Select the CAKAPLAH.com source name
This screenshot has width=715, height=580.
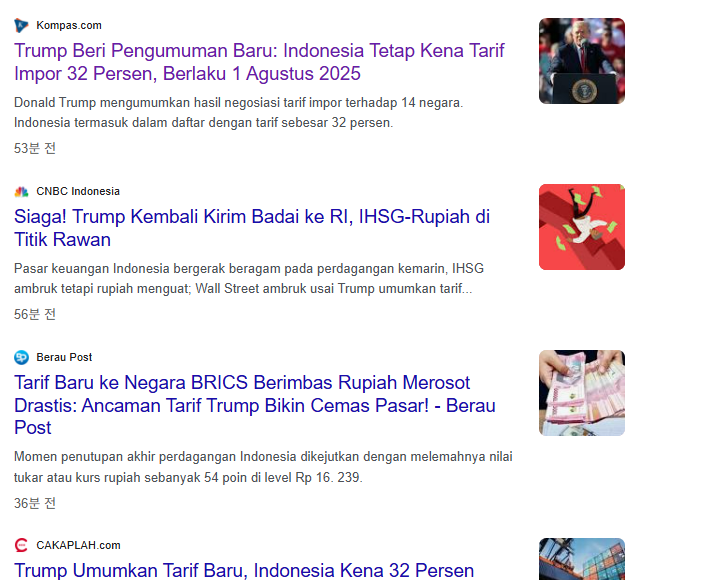(78, 545)
